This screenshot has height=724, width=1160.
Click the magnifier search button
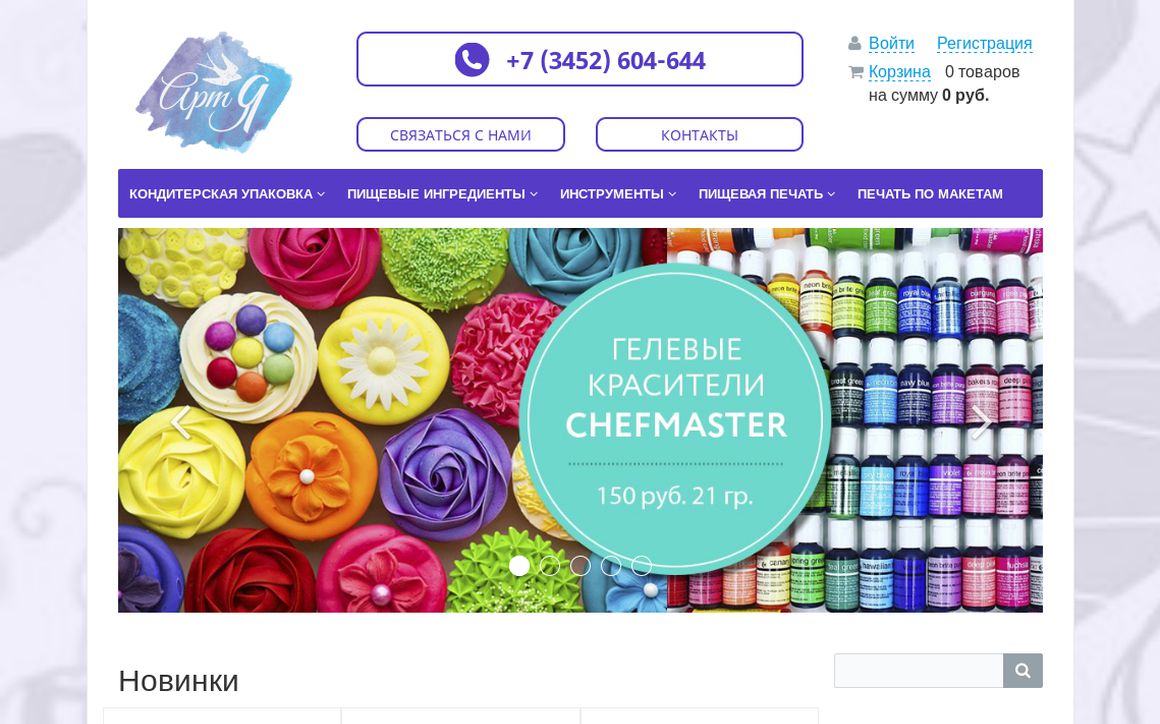pyautogui.click(x=1023, y=670)
